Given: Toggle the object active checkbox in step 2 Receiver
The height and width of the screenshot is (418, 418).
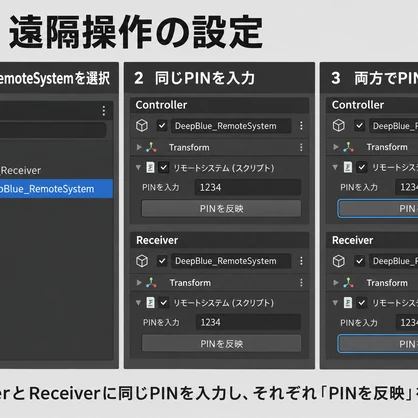Looking at the screenshot, I should pyautogui.click(x=162, y=261).
